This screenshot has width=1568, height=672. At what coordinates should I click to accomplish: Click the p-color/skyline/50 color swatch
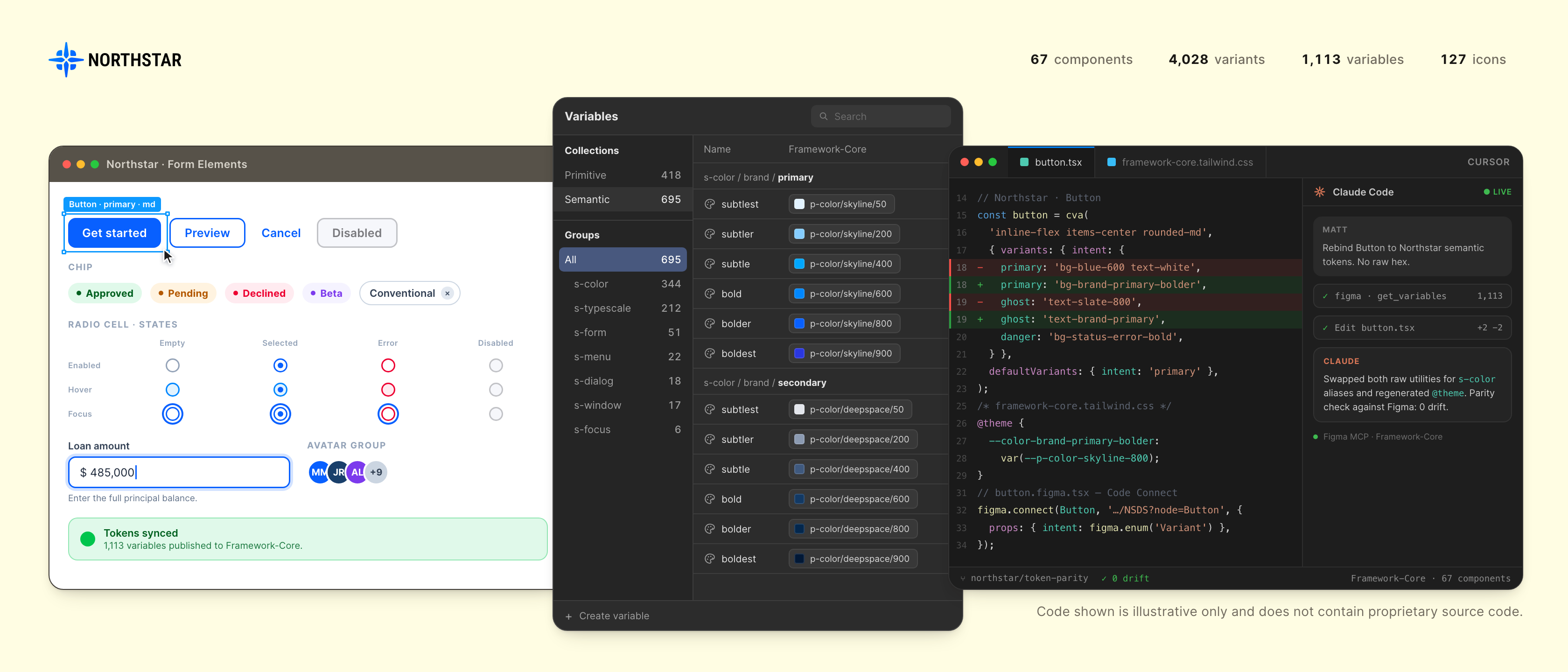(799, 204)
